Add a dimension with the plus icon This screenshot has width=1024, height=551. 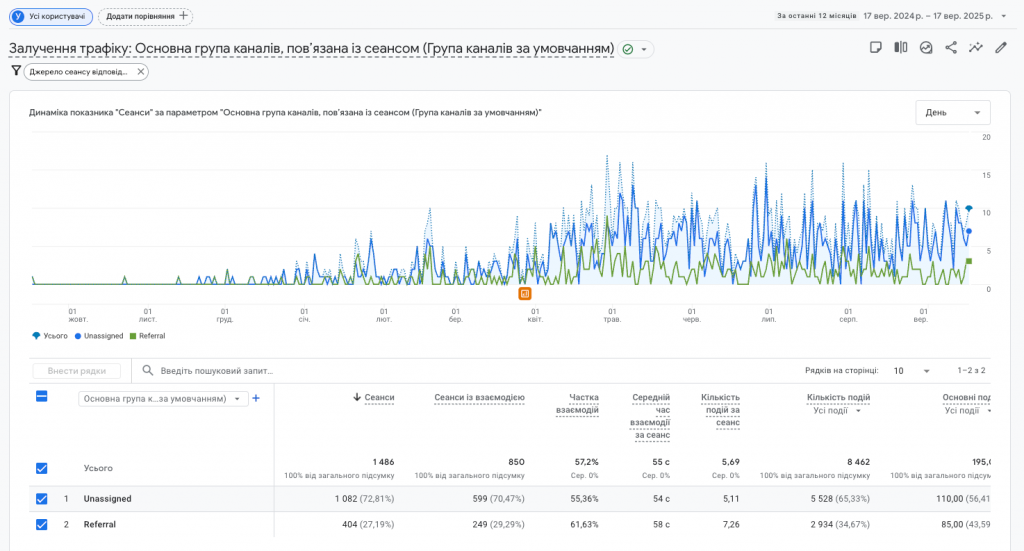click(256, 398)
